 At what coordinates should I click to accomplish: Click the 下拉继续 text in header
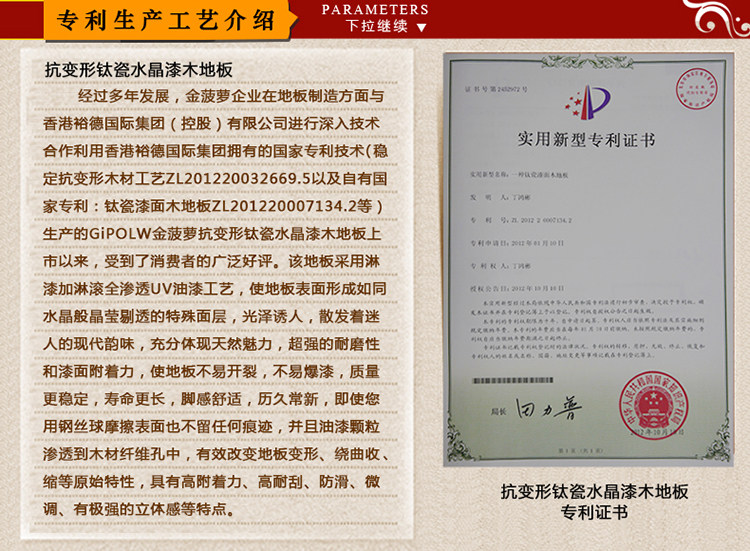(x=377, y=26)
